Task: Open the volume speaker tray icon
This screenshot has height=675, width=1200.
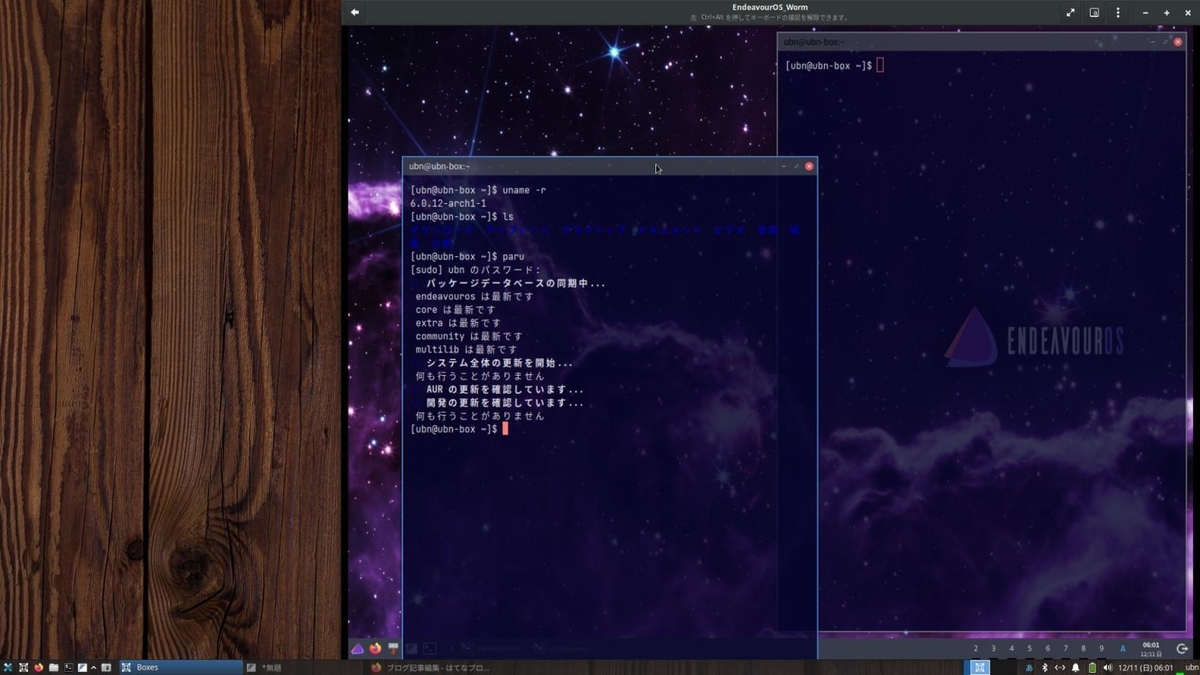Action: click(x=1108, y=668)
